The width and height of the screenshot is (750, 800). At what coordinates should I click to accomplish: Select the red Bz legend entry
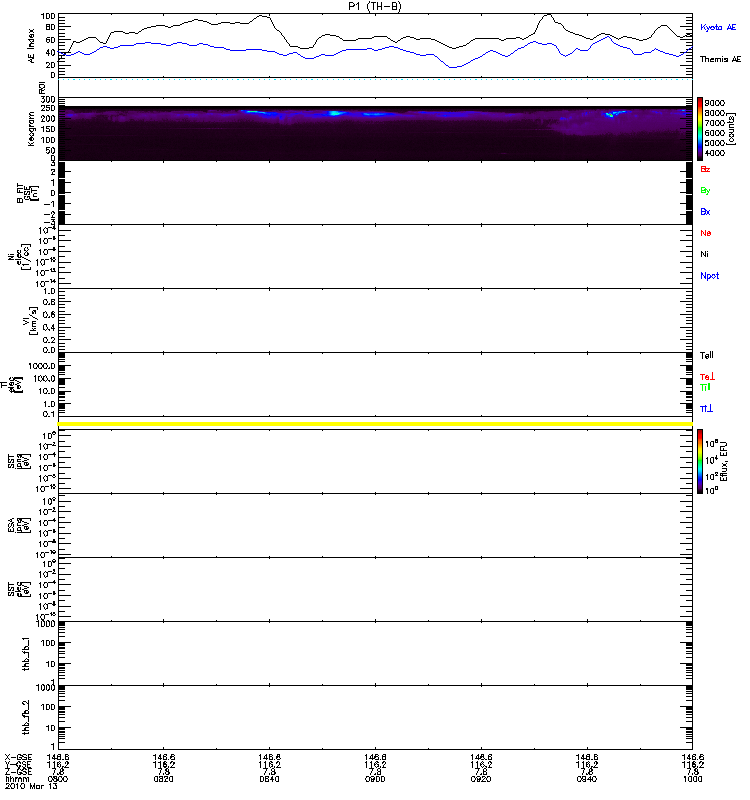705,169
